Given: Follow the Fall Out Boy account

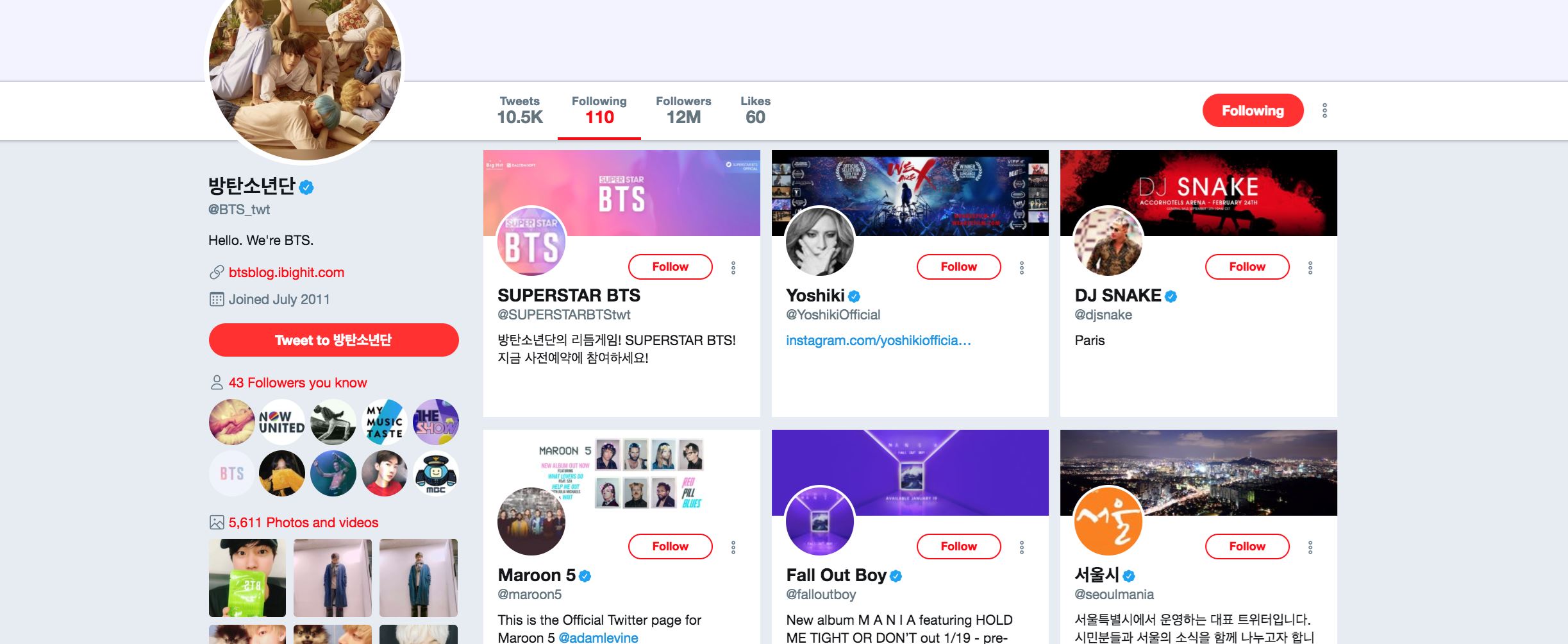Looking at the screenshot, I should coord(958,546).
